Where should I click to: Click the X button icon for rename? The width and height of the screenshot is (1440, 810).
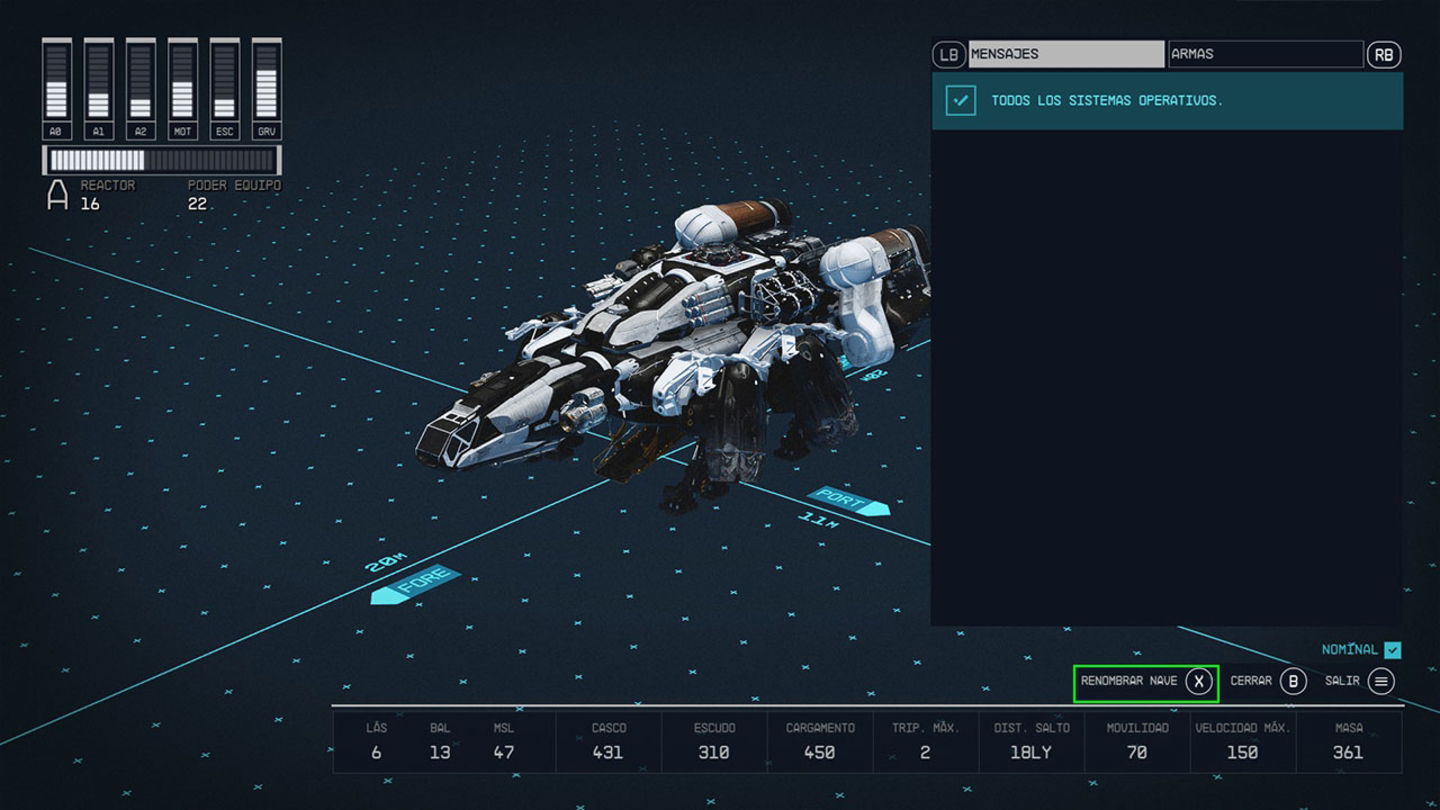click(1199, 682)
